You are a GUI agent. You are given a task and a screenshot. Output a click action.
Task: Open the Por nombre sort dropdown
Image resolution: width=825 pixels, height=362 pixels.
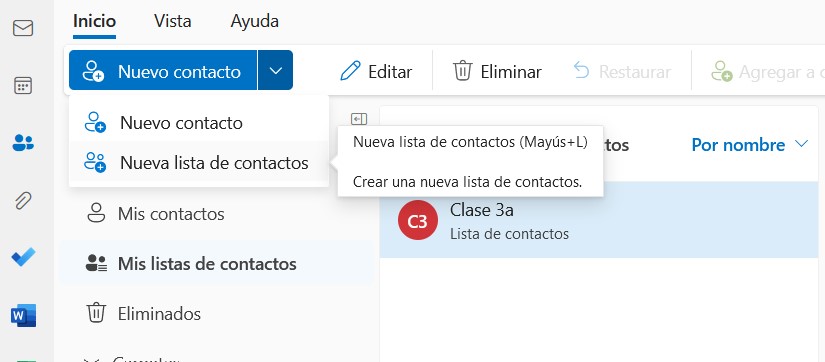click(749, 145)
